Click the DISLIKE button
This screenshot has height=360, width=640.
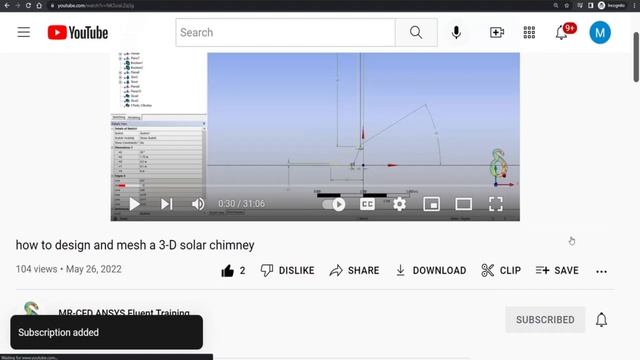click(287, 271)
